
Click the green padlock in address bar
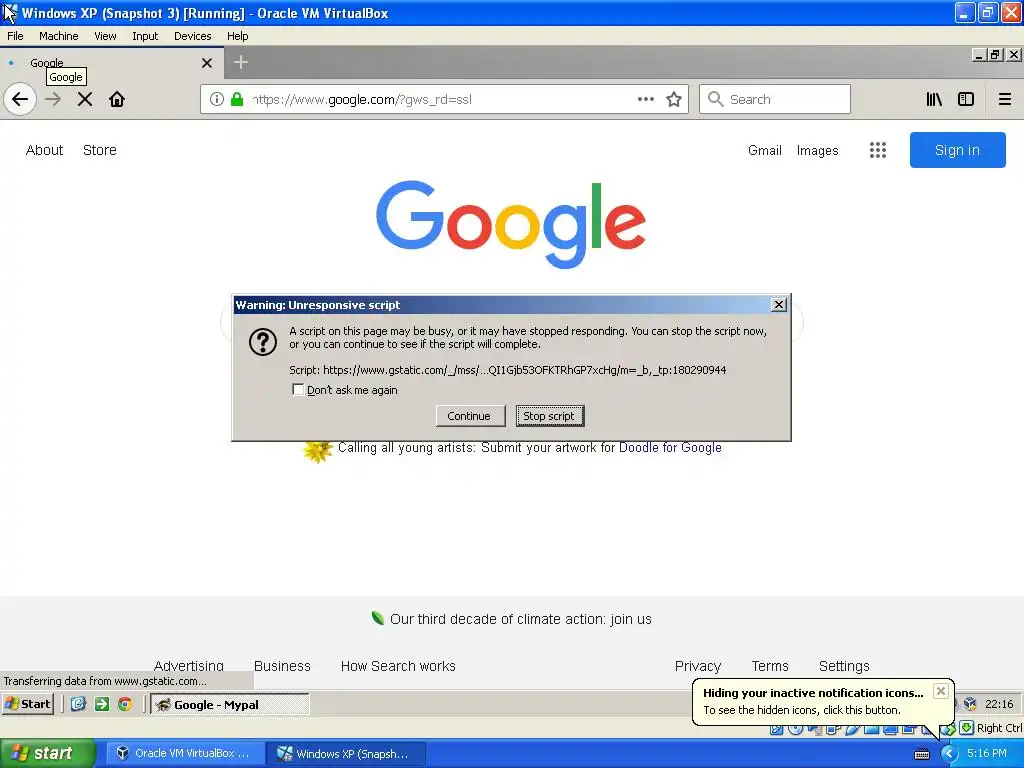pyautogui.click(x=237, y=99)
